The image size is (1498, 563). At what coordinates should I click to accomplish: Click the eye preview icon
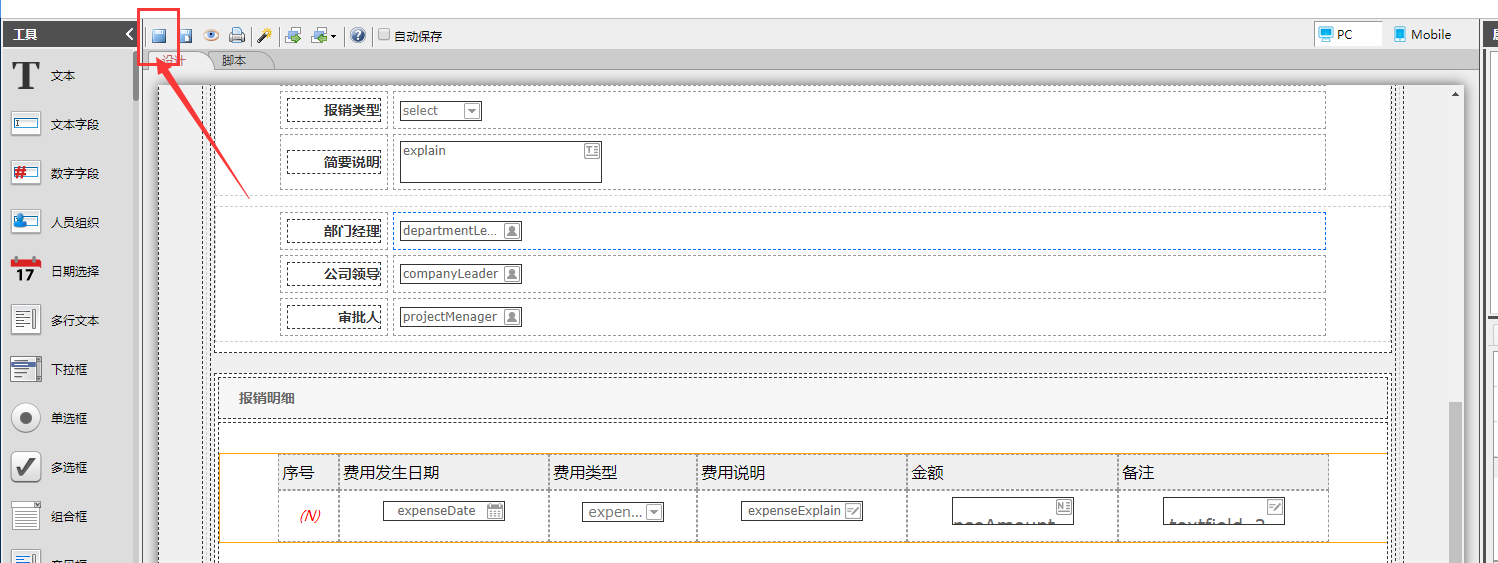tap(211, 36)
